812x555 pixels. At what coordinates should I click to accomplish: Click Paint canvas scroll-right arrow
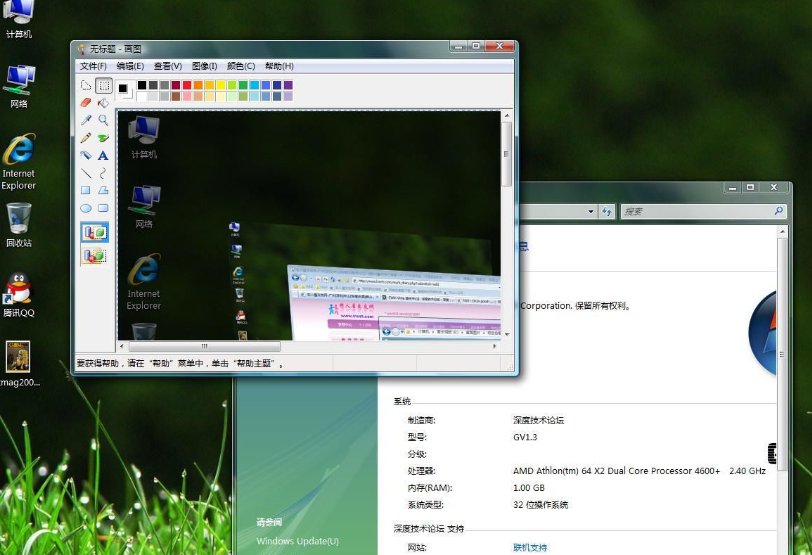coord(495,346)
